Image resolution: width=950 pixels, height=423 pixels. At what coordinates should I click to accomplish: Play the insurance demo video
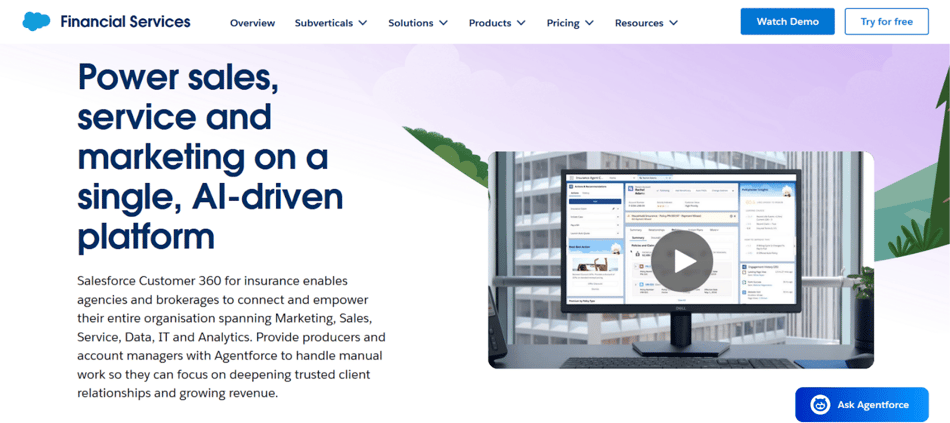[682, 261]
